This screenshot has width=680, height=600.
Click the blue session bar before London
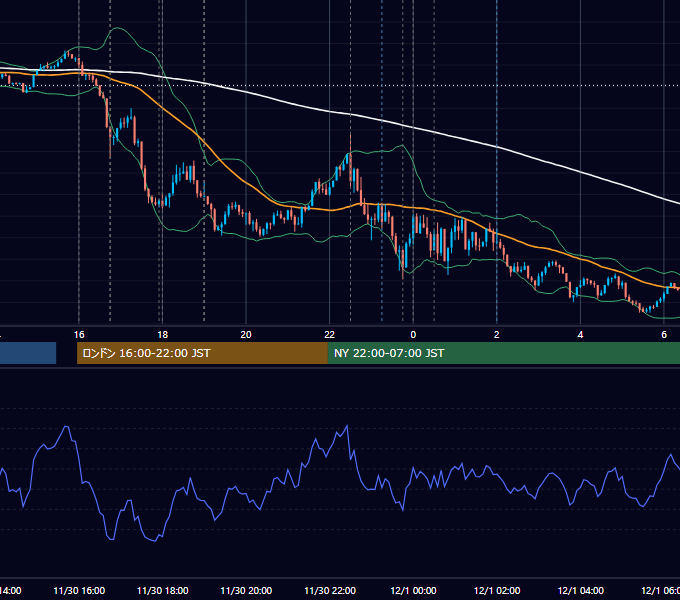click(28, 353)
